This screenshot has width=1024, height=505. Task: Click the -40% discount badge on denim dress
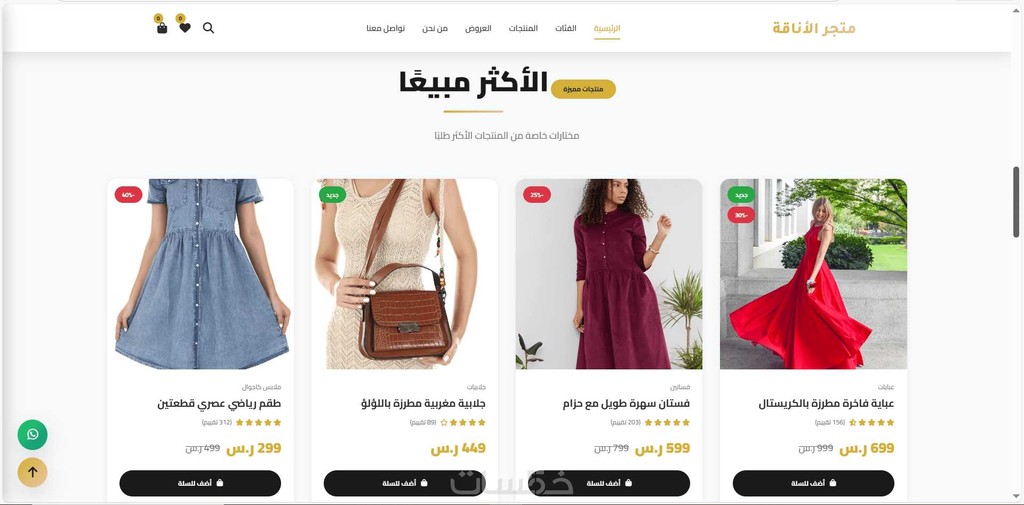coord(128,195)
